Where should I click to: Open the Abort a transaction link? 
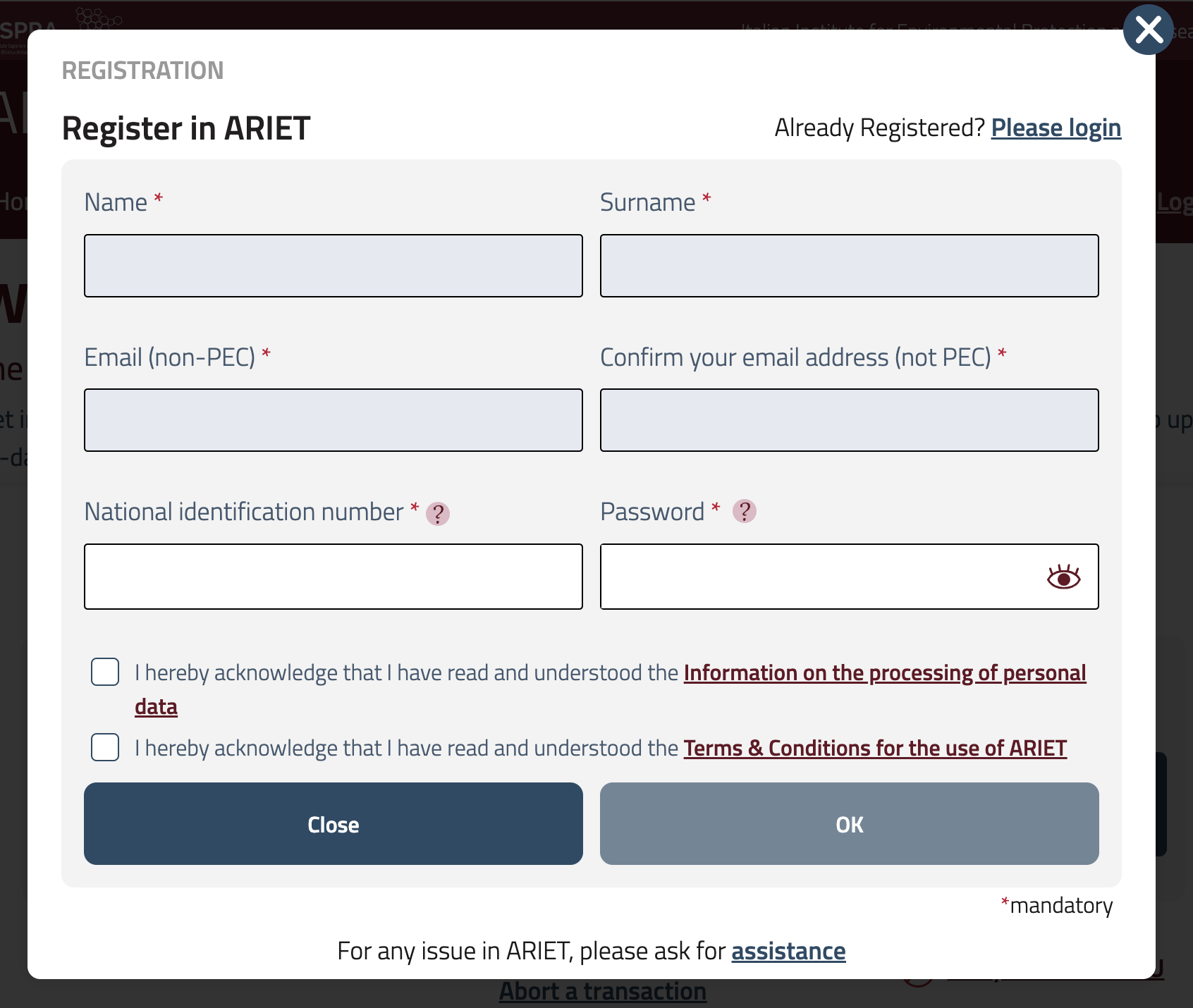pos(603,990)
